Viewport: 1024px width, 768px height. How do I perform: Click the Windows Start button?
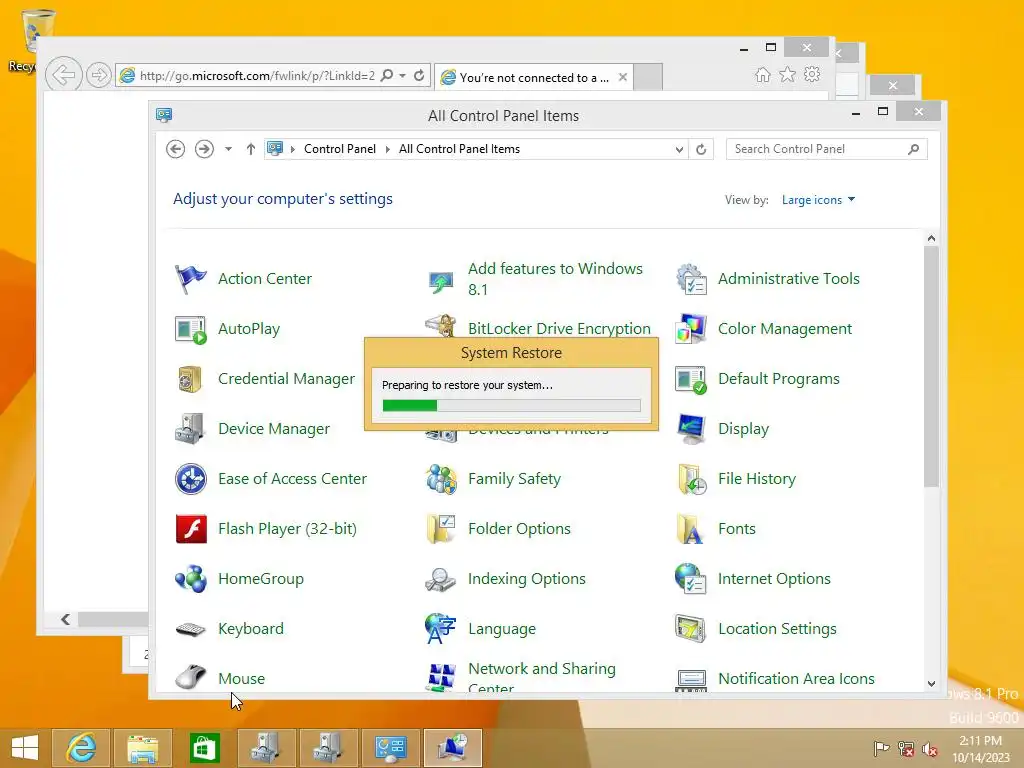click(x=25, y=748)
